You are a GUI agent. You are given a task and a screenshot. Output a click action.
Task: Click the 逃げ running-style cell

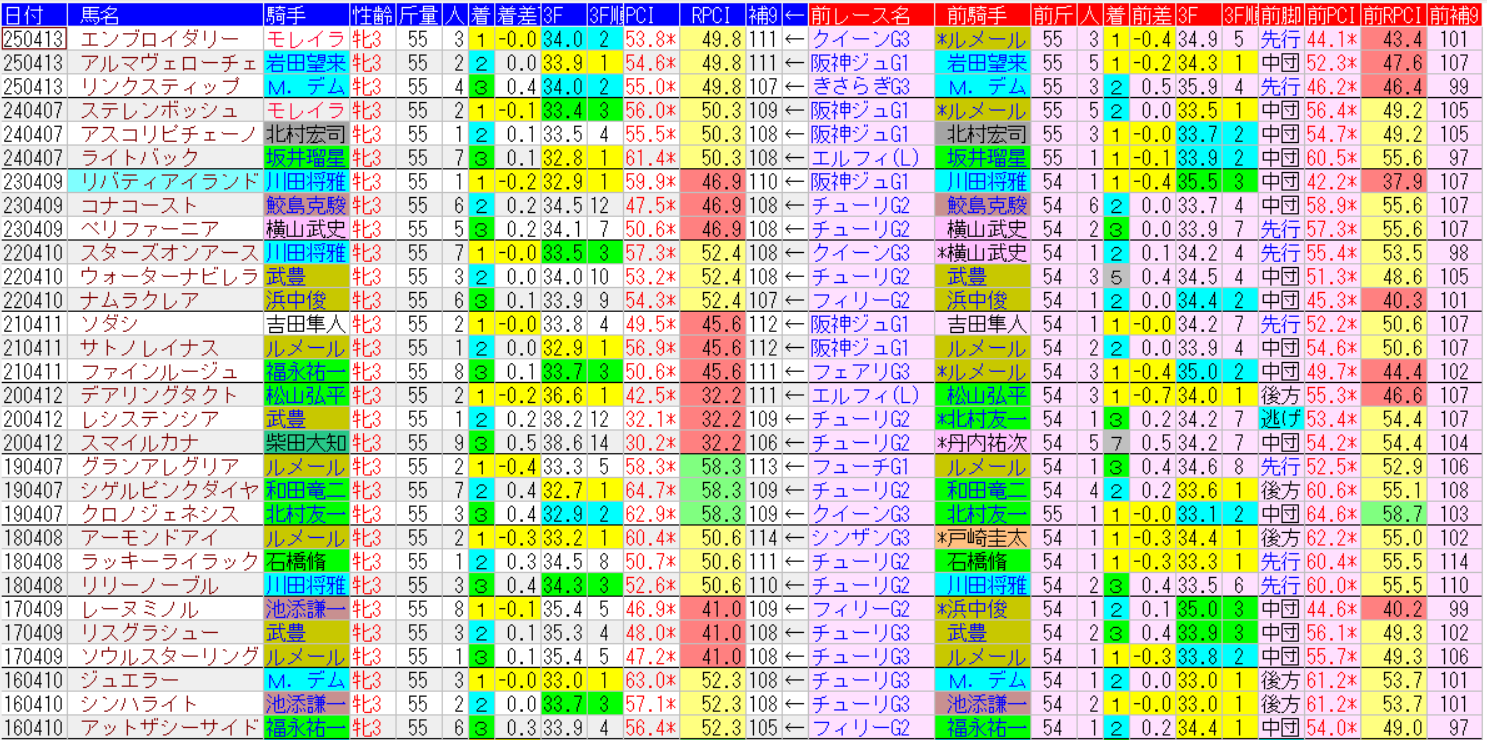(1280, 419)
